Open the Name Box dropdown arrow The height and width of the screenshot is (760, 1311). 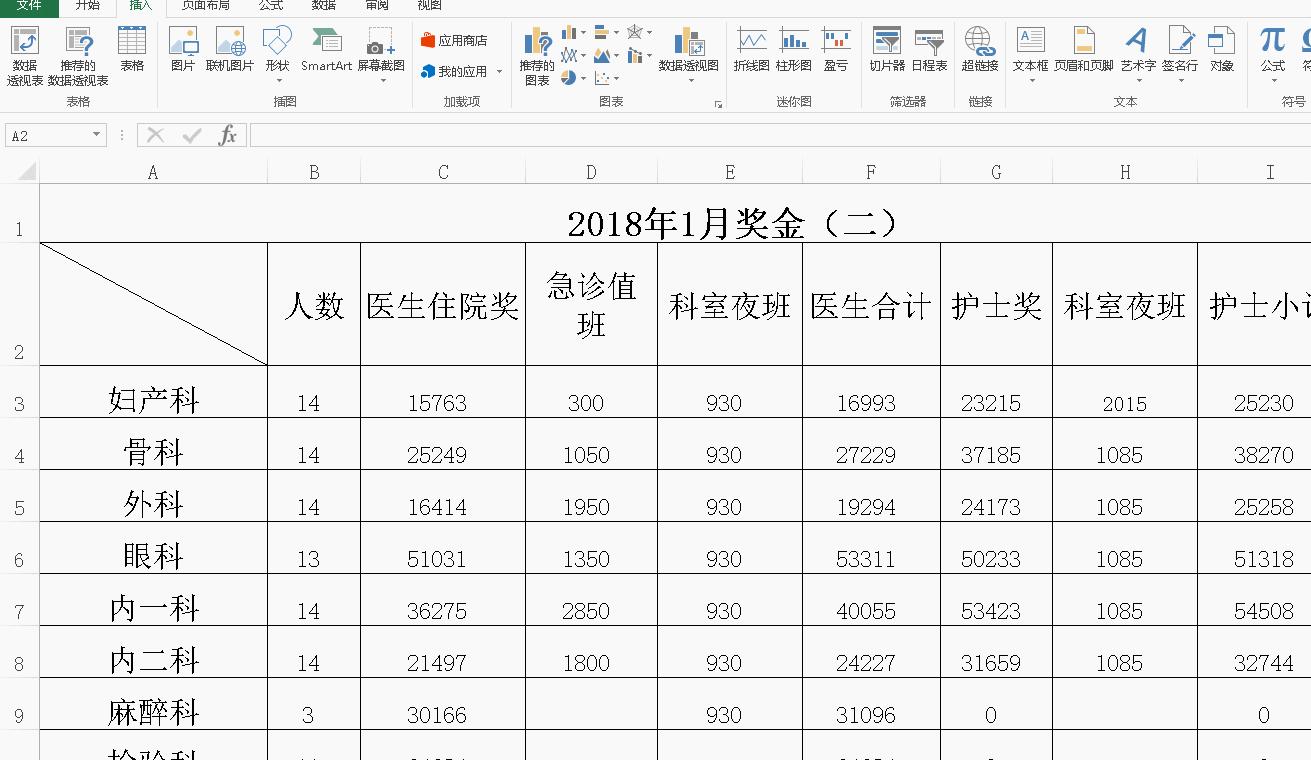click(x=96, y=134)
